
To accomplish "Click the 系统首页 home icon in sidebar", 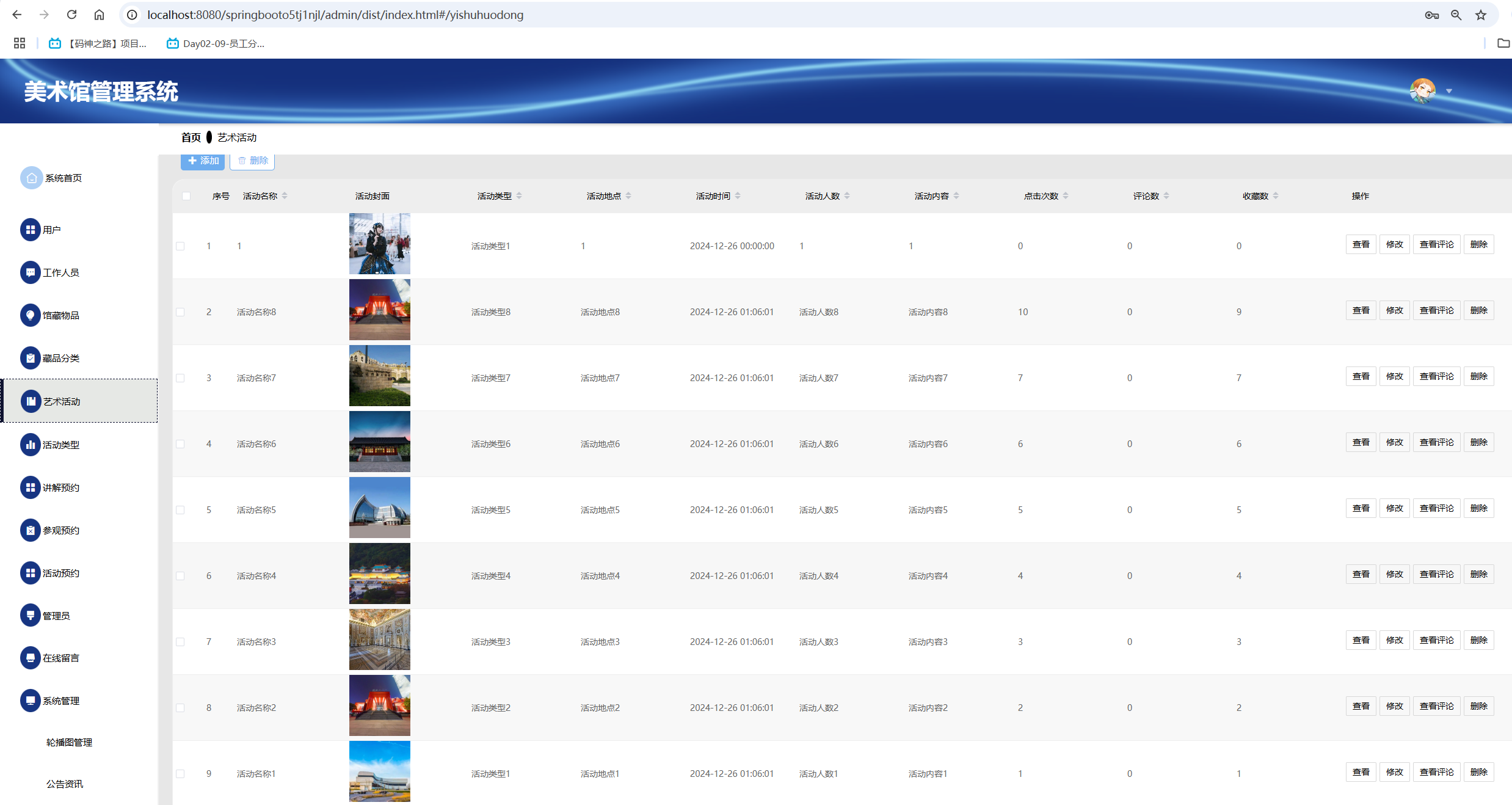I will (x=31, y=178).
